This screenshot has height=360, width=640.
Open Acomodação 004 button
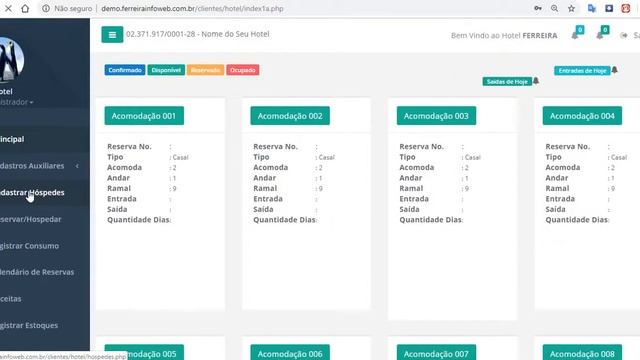click(582, 116)
